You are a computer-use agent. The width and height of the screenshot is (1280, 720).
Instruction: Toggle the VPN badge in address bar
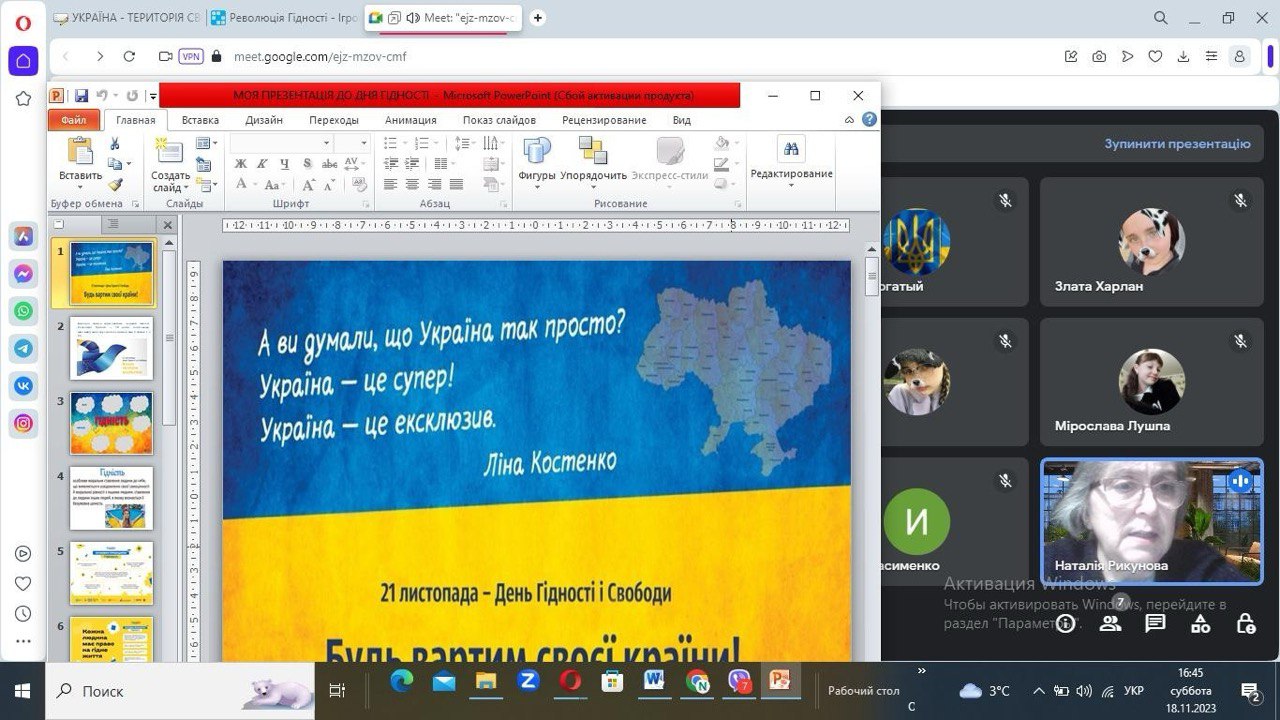tap(190, 57)
